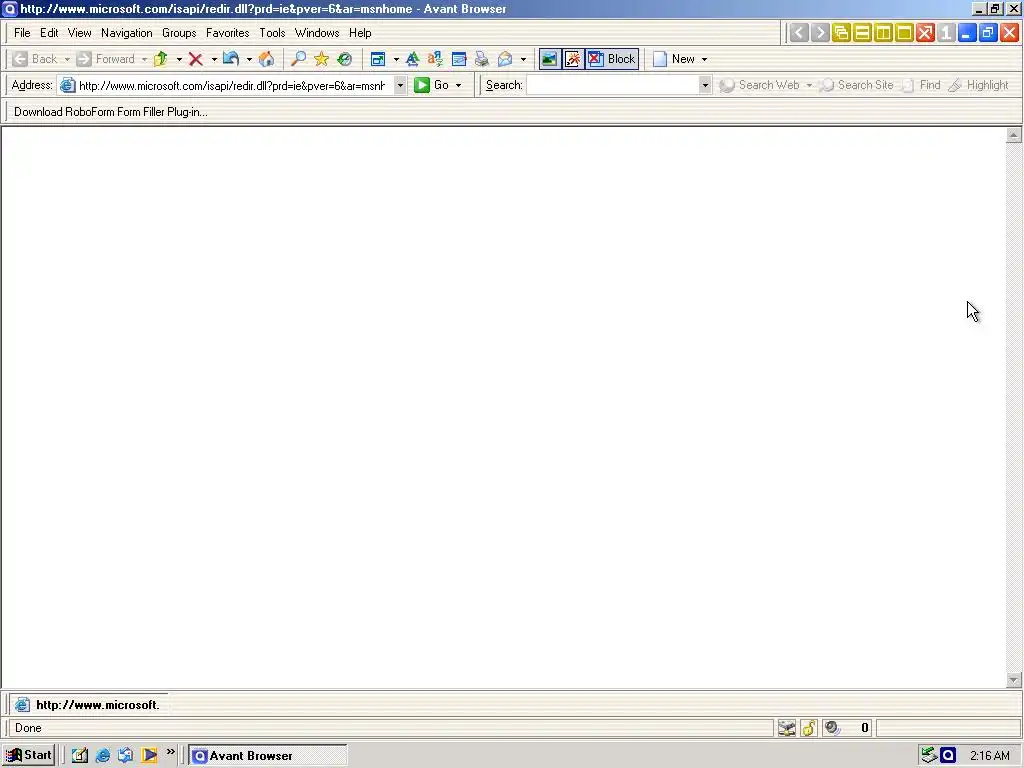Image resolution: width=1024 pixels, height=768 pixels.
Task: Click the Back button
Action: [35, 59]
